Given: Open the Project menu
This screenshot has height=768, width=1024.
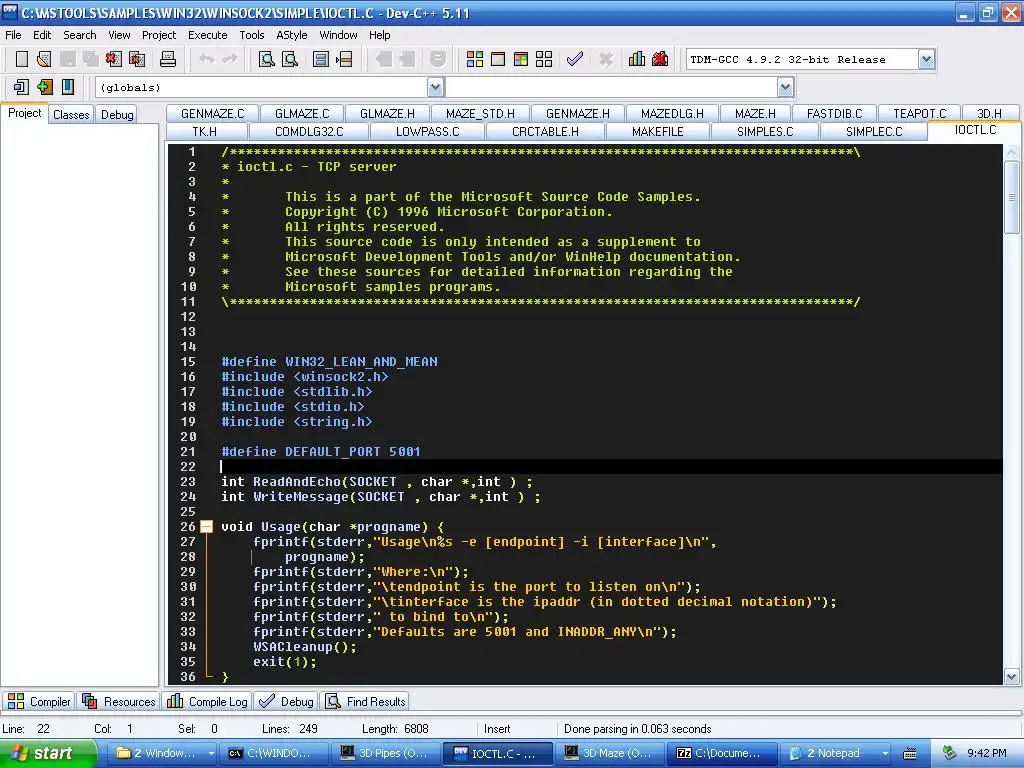Looking at the screenshot, I should tap(159, 35).
